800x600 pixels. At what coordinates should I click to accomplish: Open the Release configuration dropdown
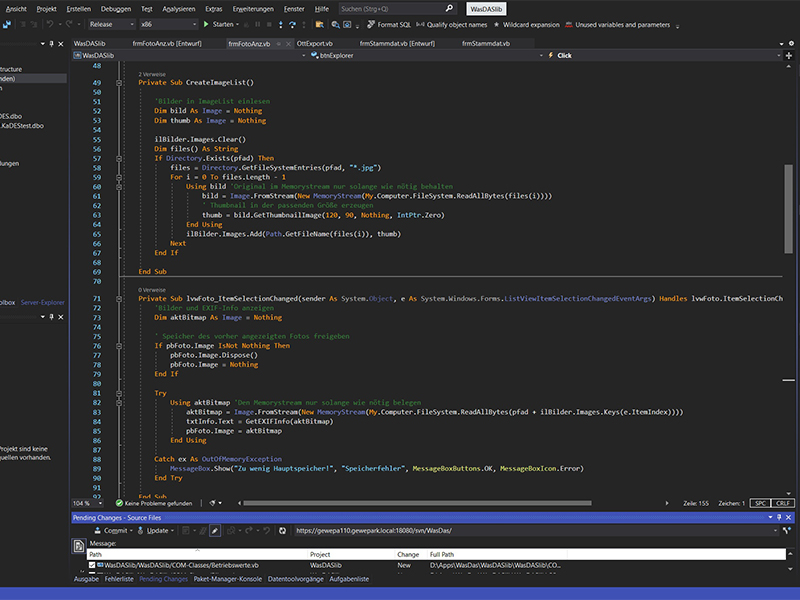tap(112, 24)
